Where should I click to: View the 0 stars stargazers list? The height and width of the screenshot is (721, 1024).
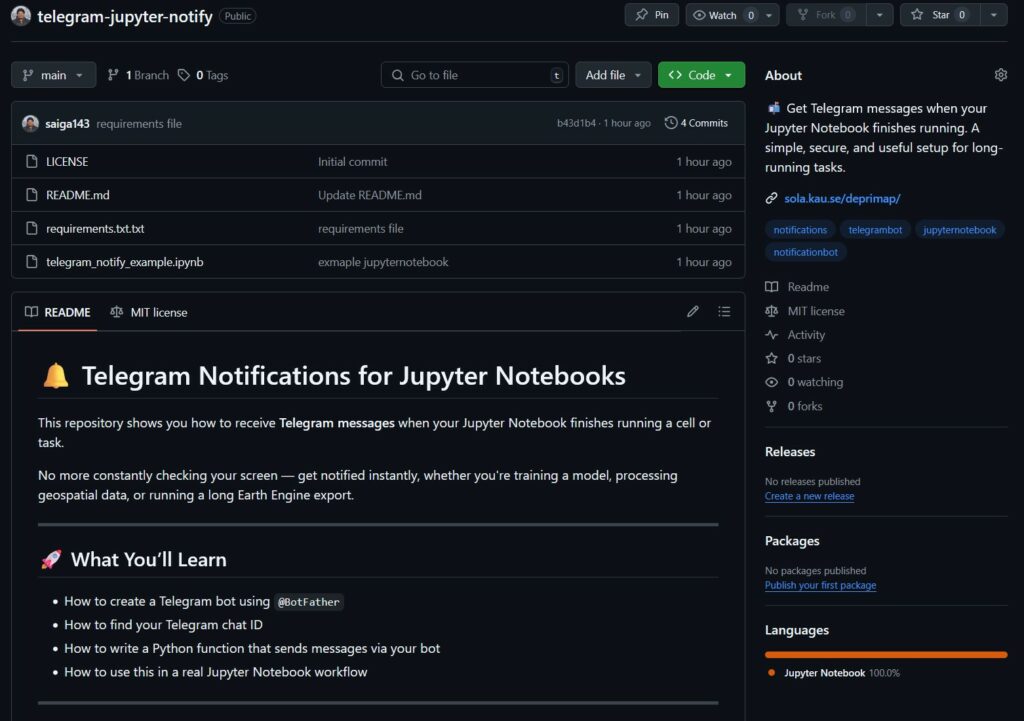tap(793, 358)
